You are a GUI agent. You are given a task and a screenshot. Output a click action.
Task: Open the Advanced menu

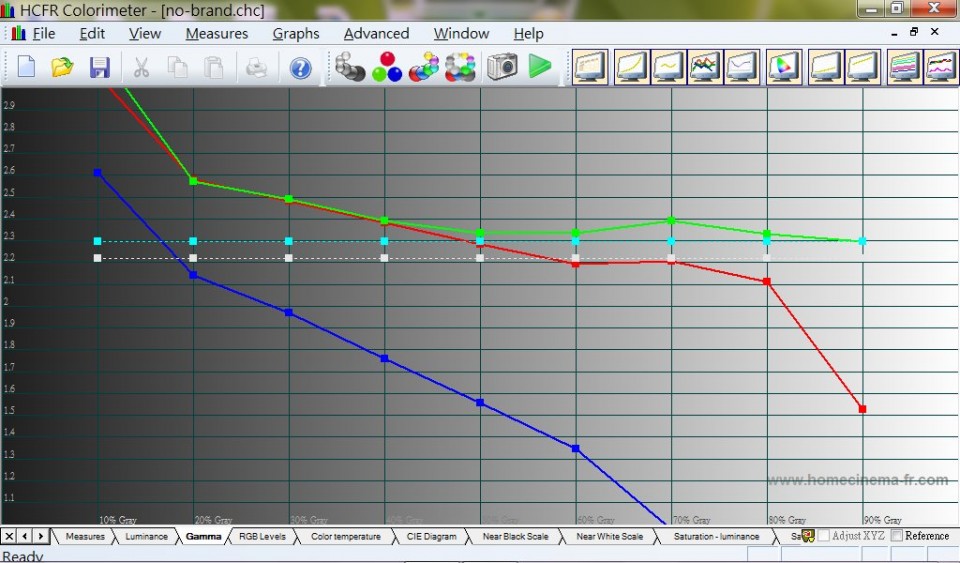pyautogui.click(x=376, y=34)
